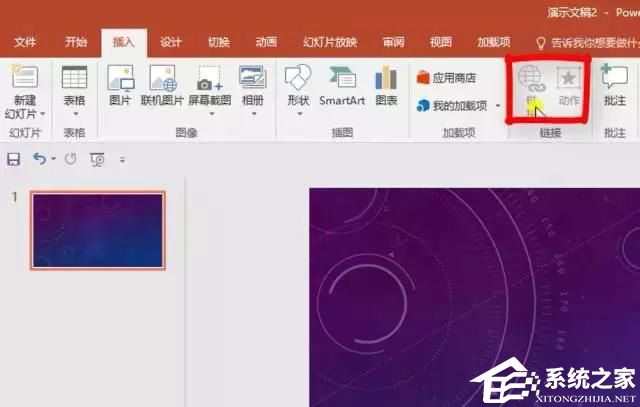Viewport: 640px width, 407px height.
Task: Select slide 1 thumbnail
Action: (98, 231)
